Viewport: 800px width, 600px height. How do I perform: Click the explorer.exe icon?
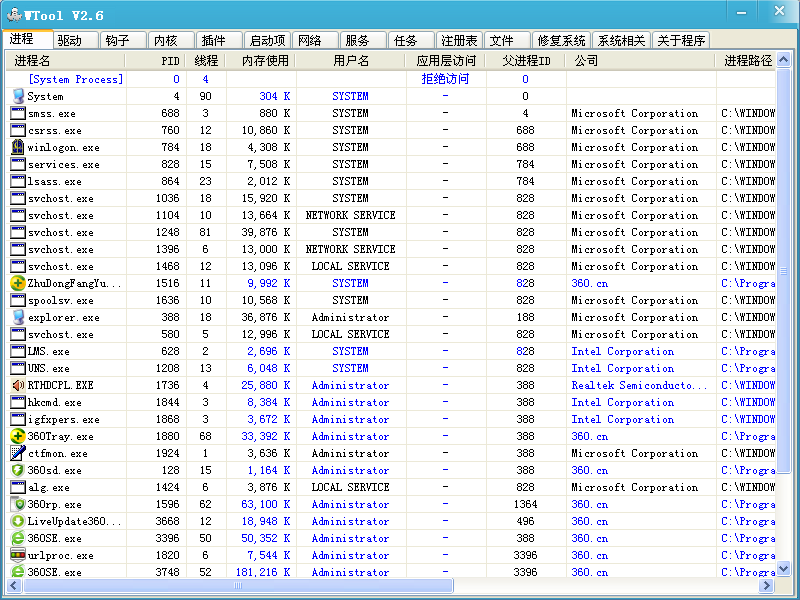click(x=18, y=317)
